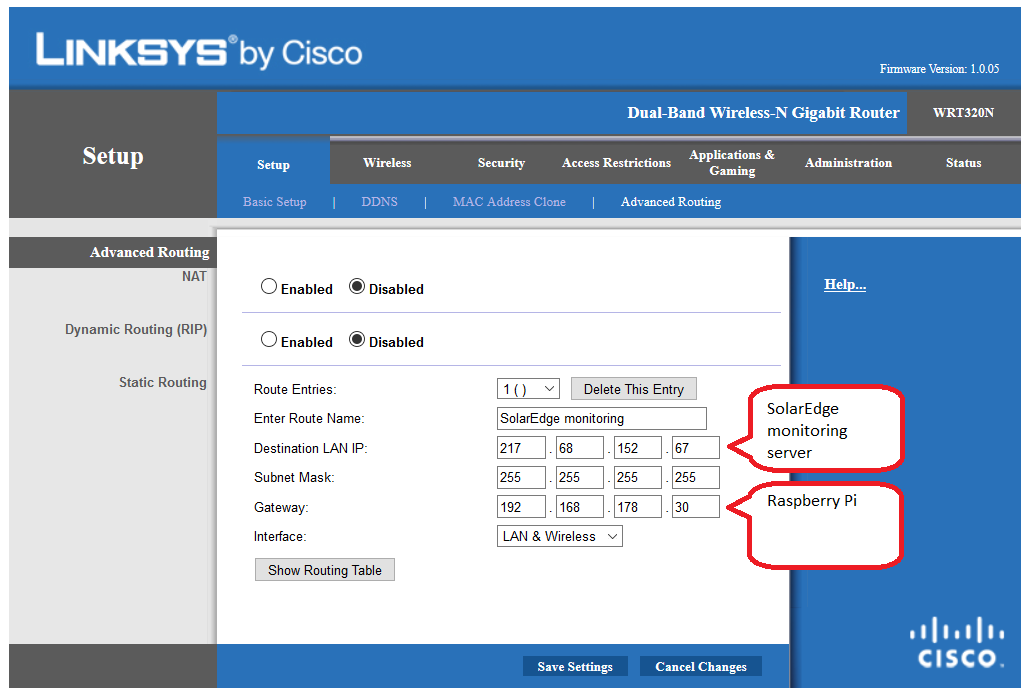The image size is (1031, 695).
Task: Click Cancel Changes button
Action: point(700,667)
